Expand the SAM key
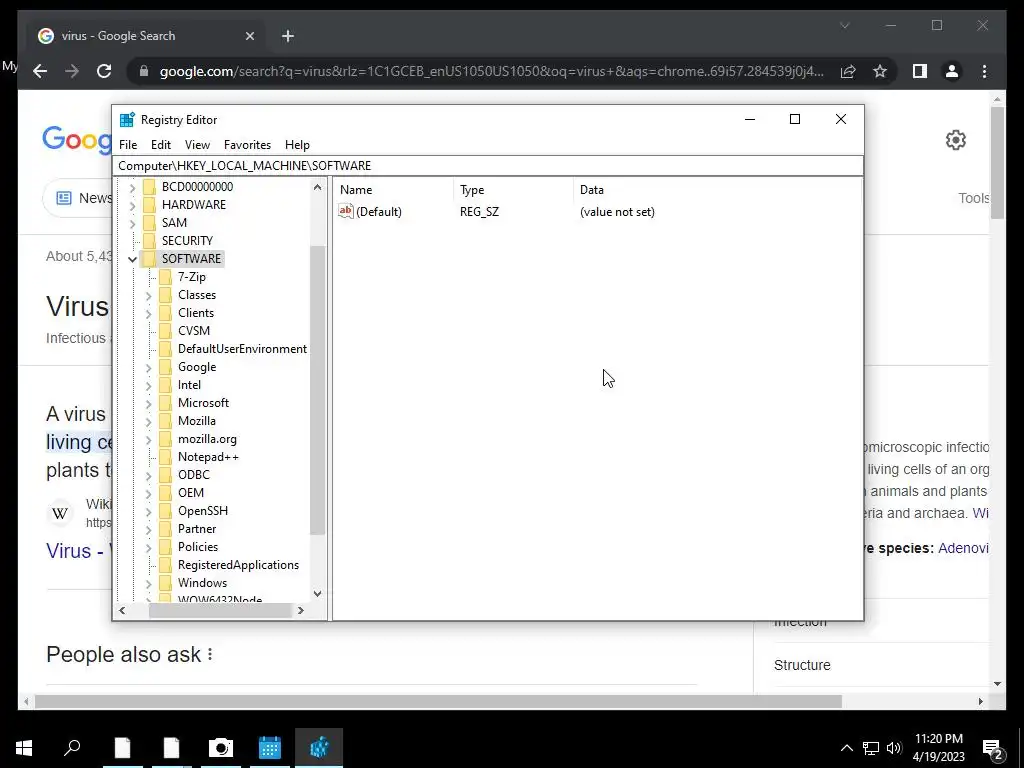The image size is (1024, 768). pos(133,224)
